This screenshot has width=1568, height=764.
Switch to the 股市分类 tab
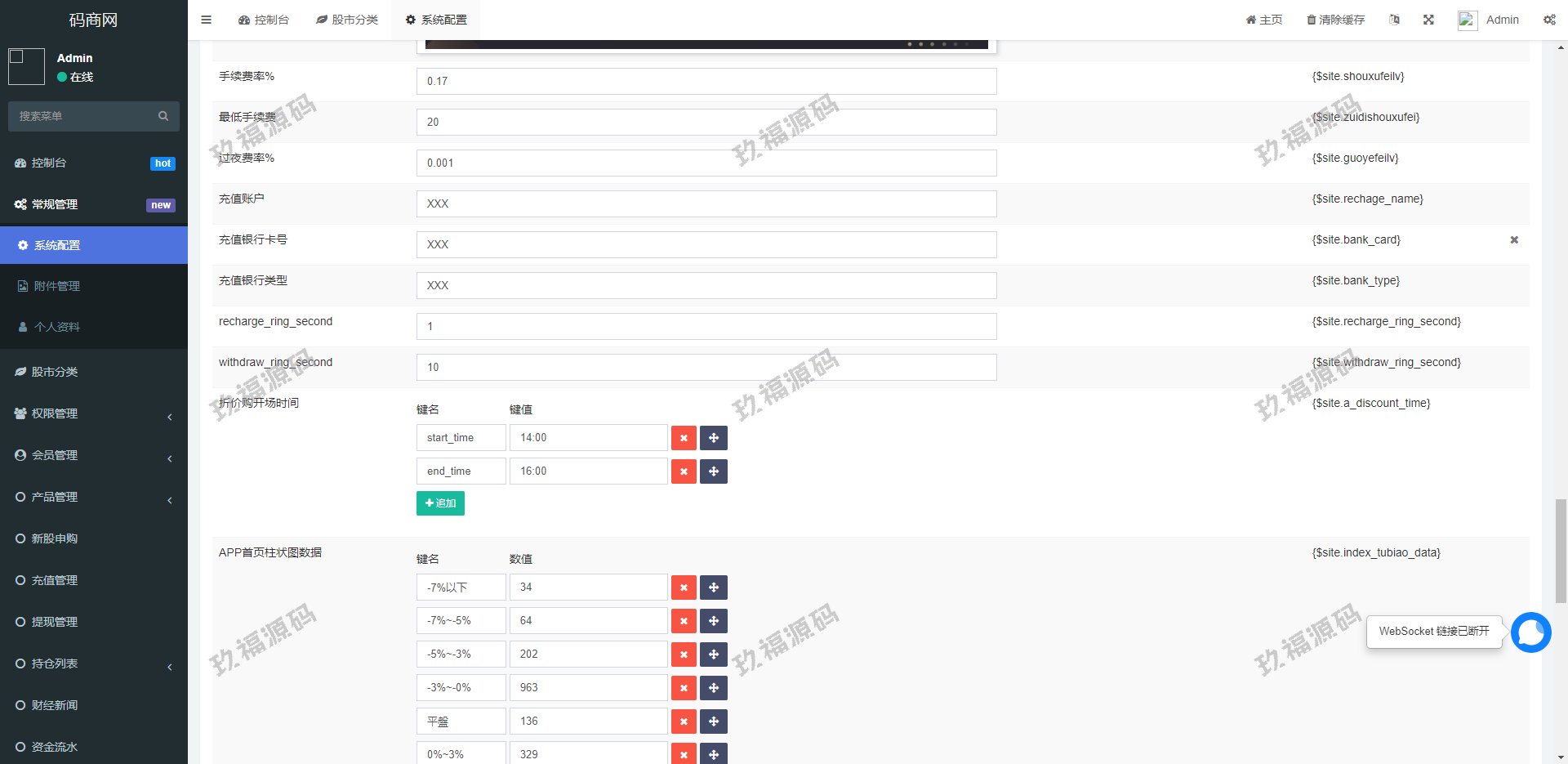[347, 20]
